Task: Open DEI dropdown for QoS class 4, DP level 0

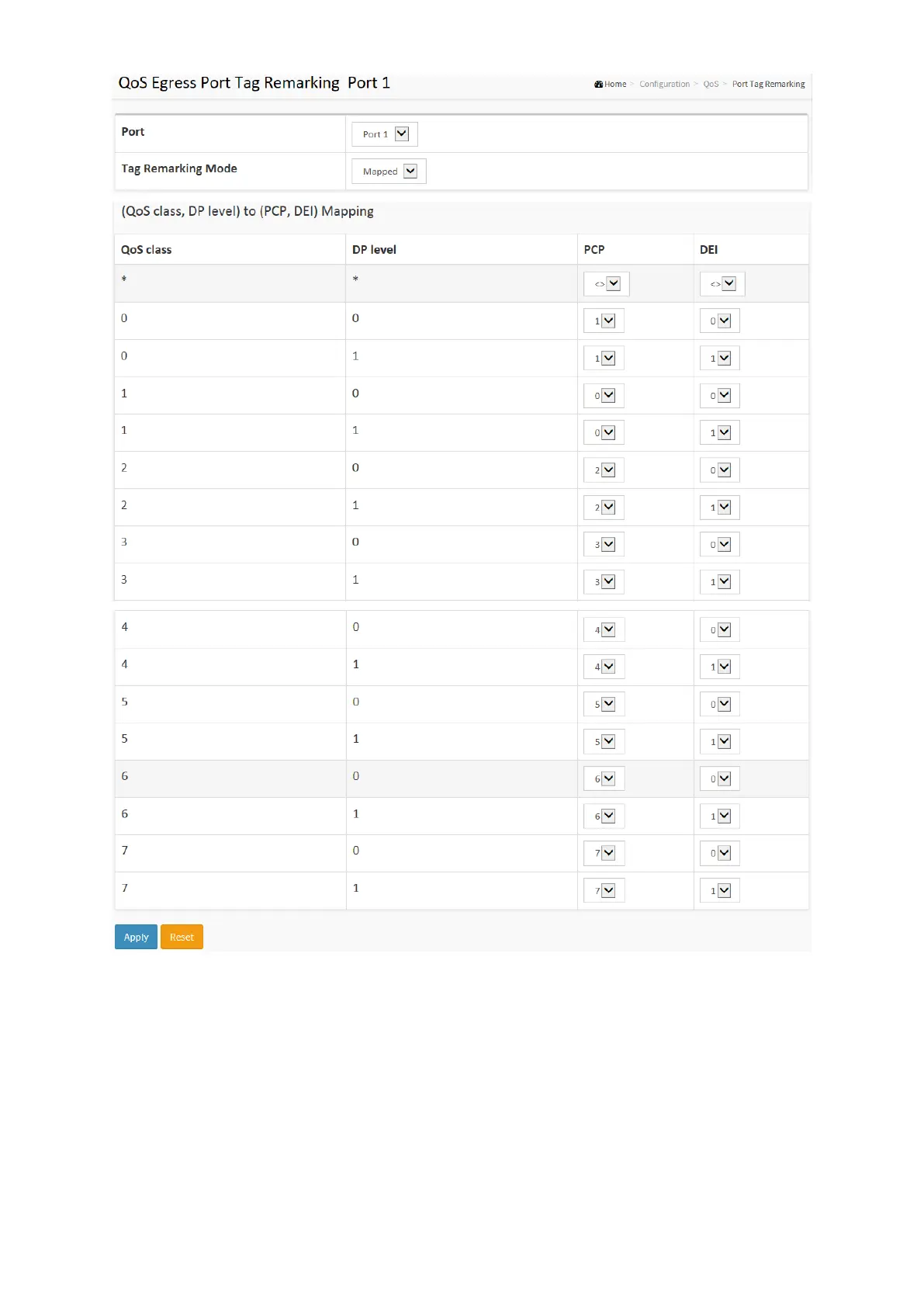Action: tap(720, 630)
